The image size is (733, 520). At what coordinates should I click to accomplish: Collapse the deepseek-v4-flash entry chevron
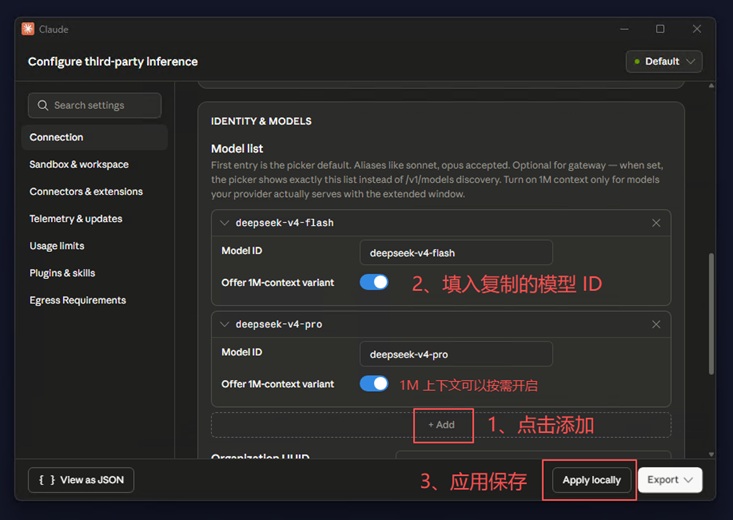coord(224,223)
